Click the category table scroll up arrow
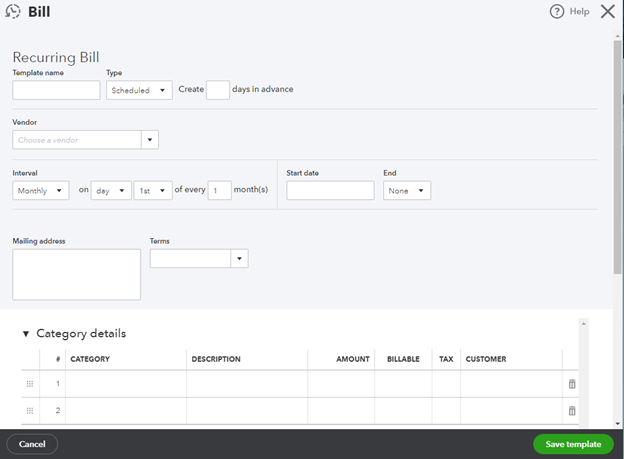Image resolution: width=624 pixels, height=459 pixels. tap(583, 324)
